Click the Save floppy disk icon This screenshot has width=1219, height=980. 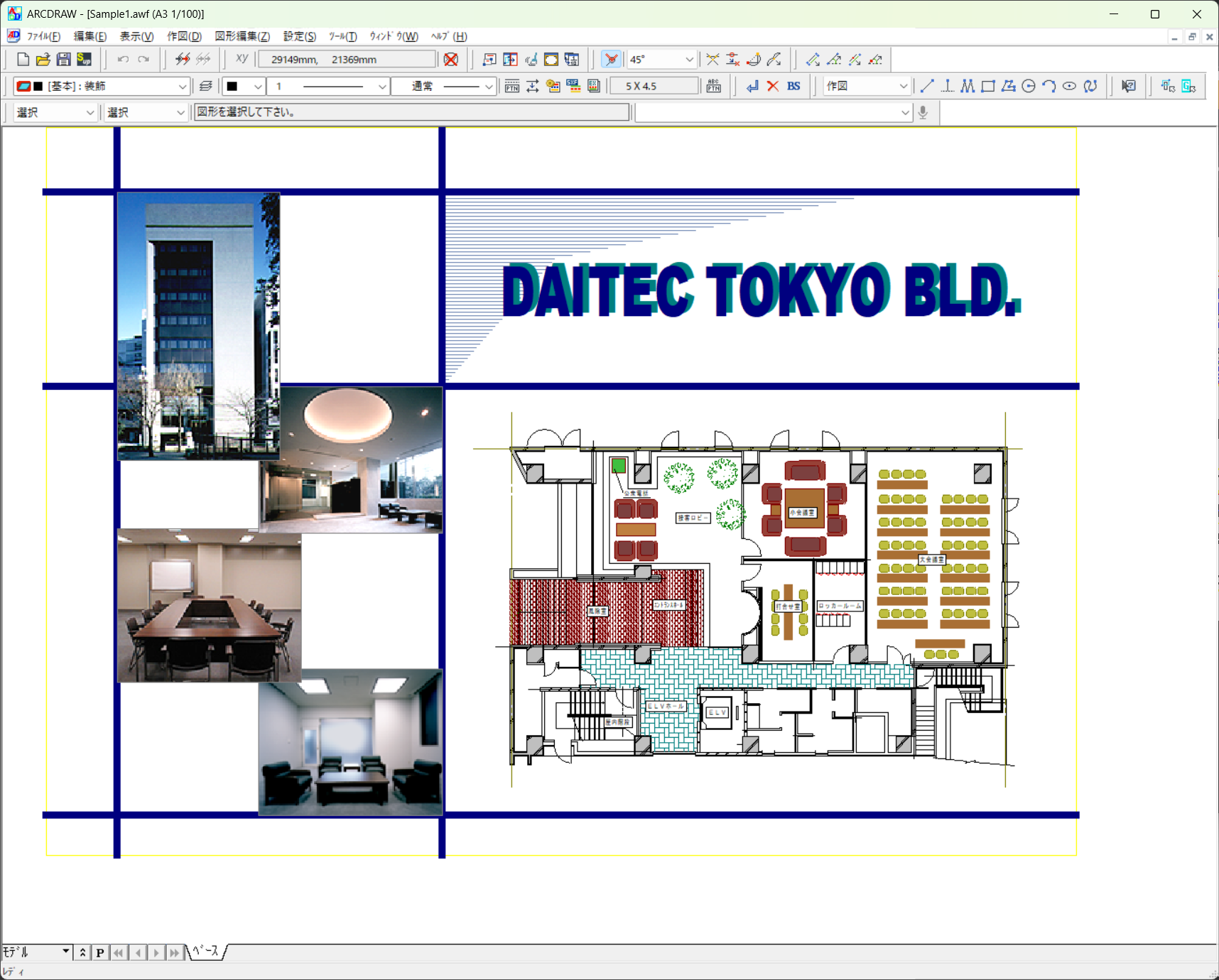(x=63, y=60)
